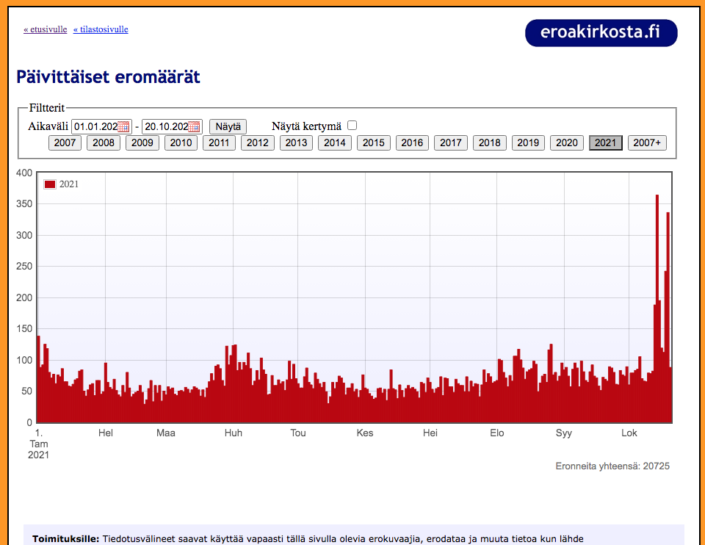Click the red 2021 legend swatch
The height and width of the screenshot is (545, 705).
[49, 184]
